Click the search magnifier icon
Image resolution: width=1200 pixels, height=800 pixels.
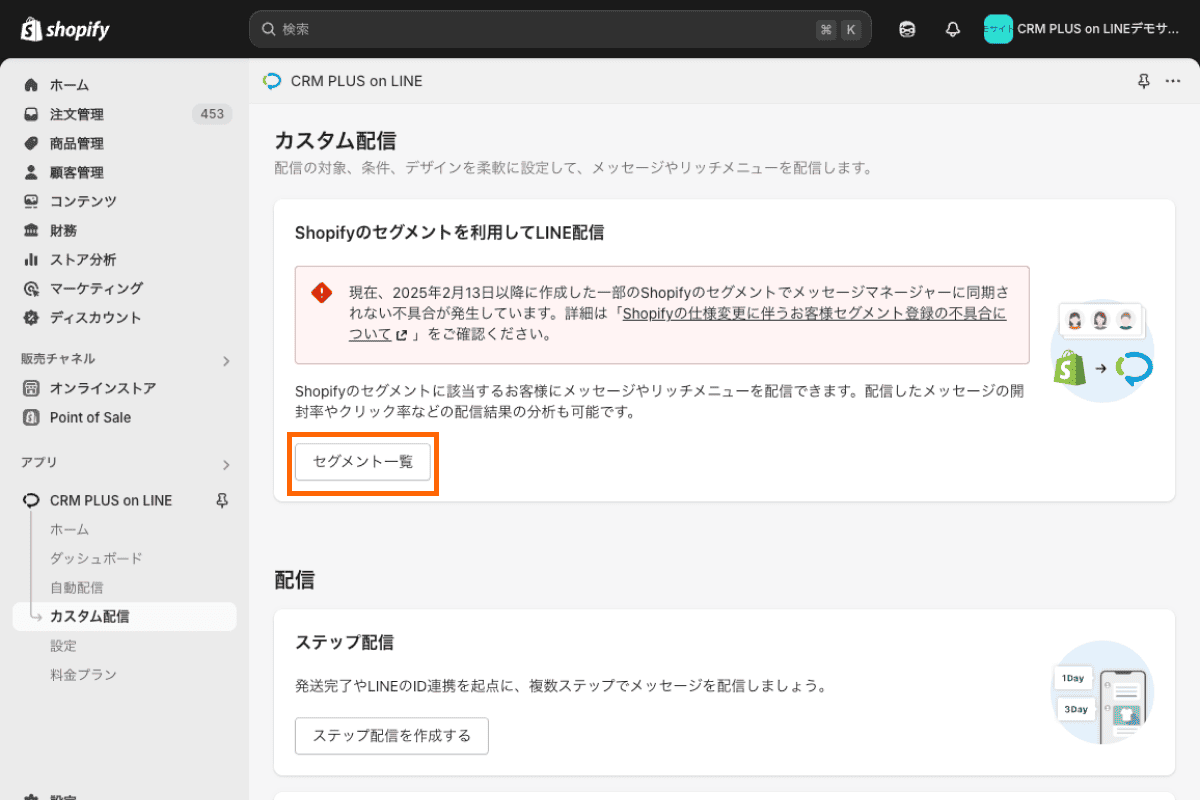[x=268, y=29]
